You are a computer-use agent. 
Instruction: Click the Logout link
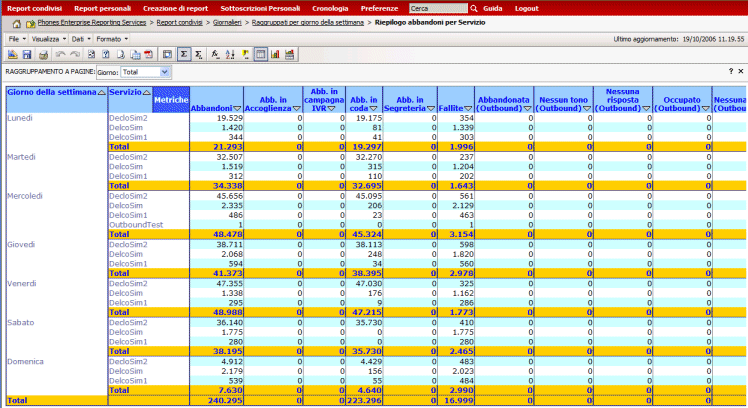pyautogui.click(x=527, y=8)
